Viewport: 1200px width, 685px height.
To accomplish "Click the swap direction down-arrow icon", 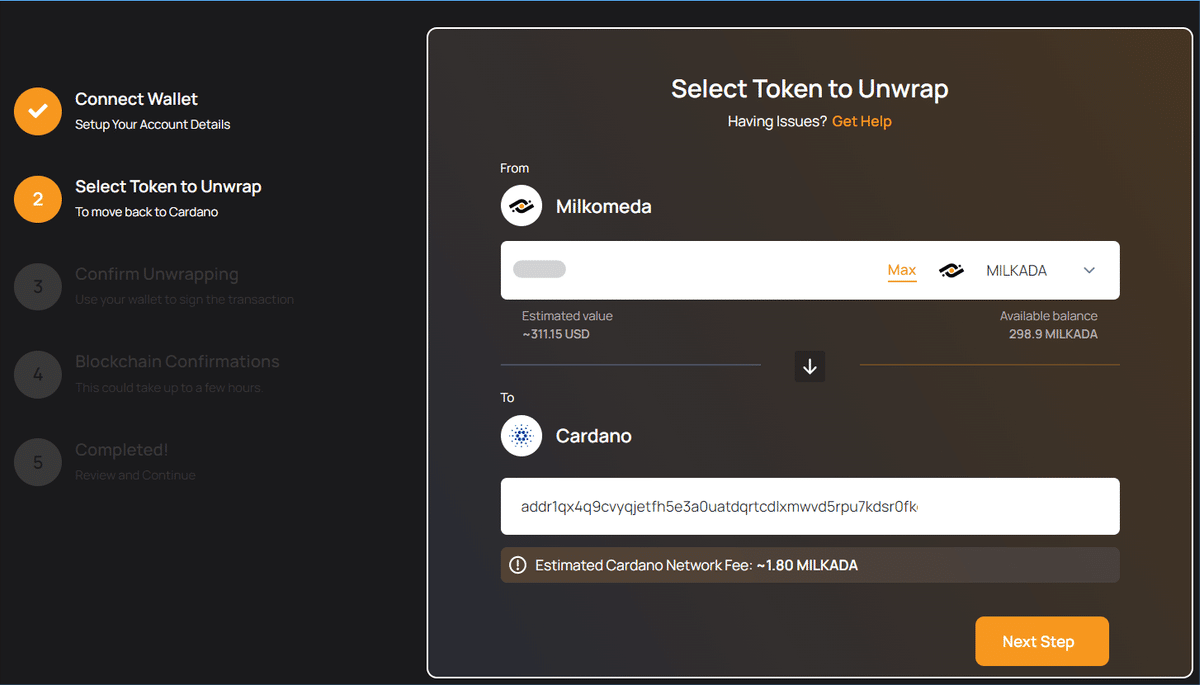I will 810,366.
